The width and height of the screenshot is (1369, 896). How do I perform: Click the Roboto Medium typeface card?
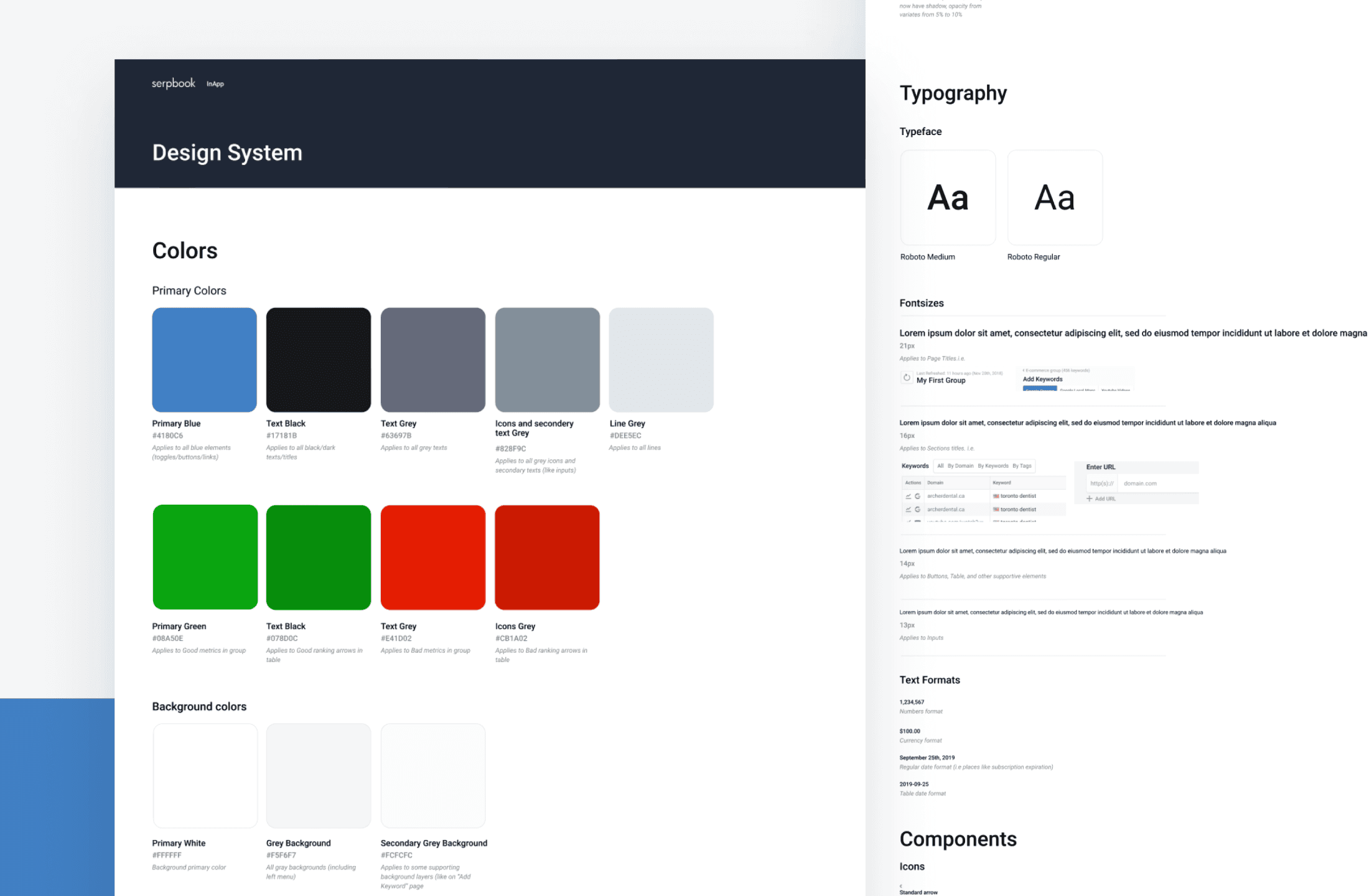(x=947, y=198)
